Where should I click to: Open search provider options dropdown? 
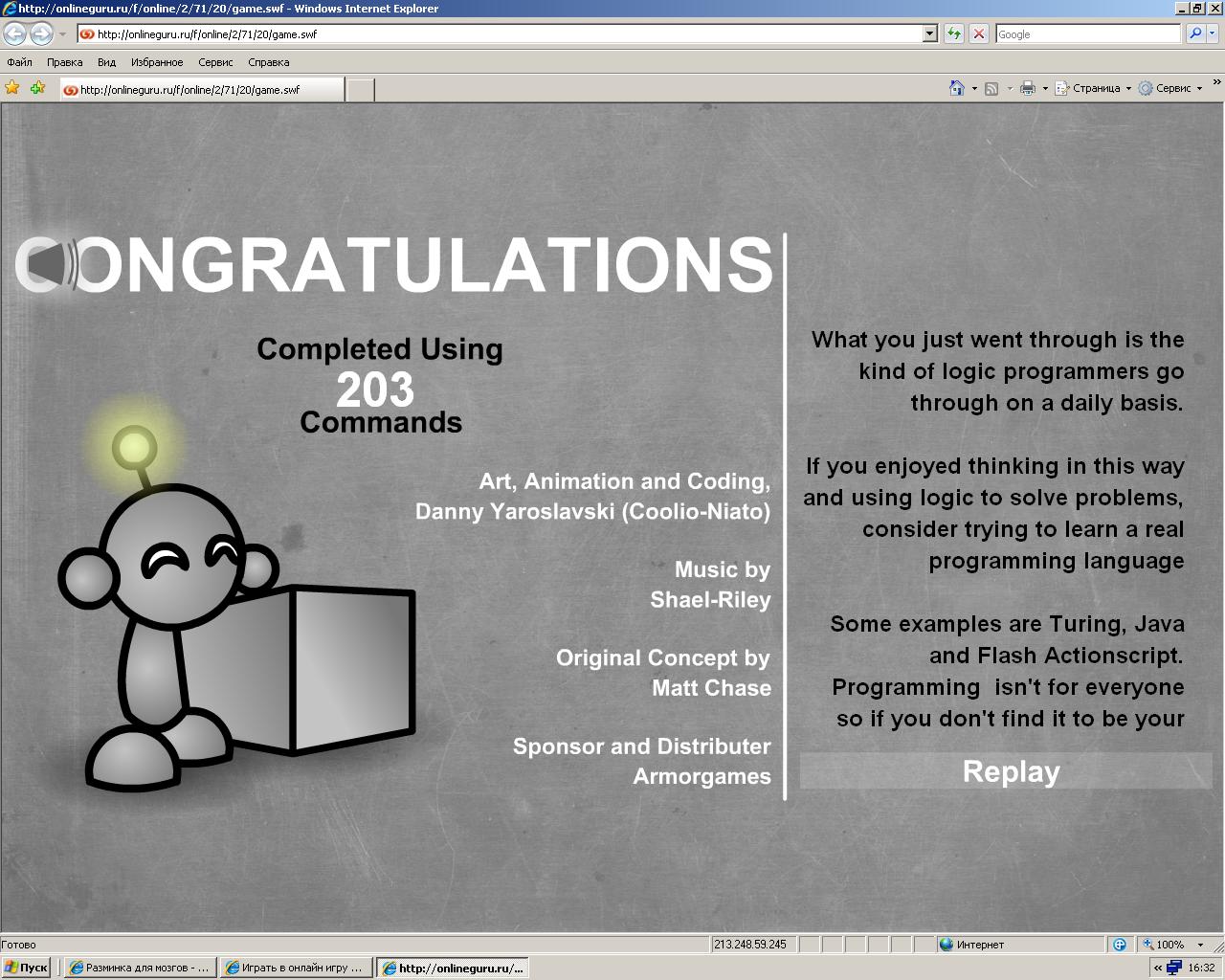1213,33
